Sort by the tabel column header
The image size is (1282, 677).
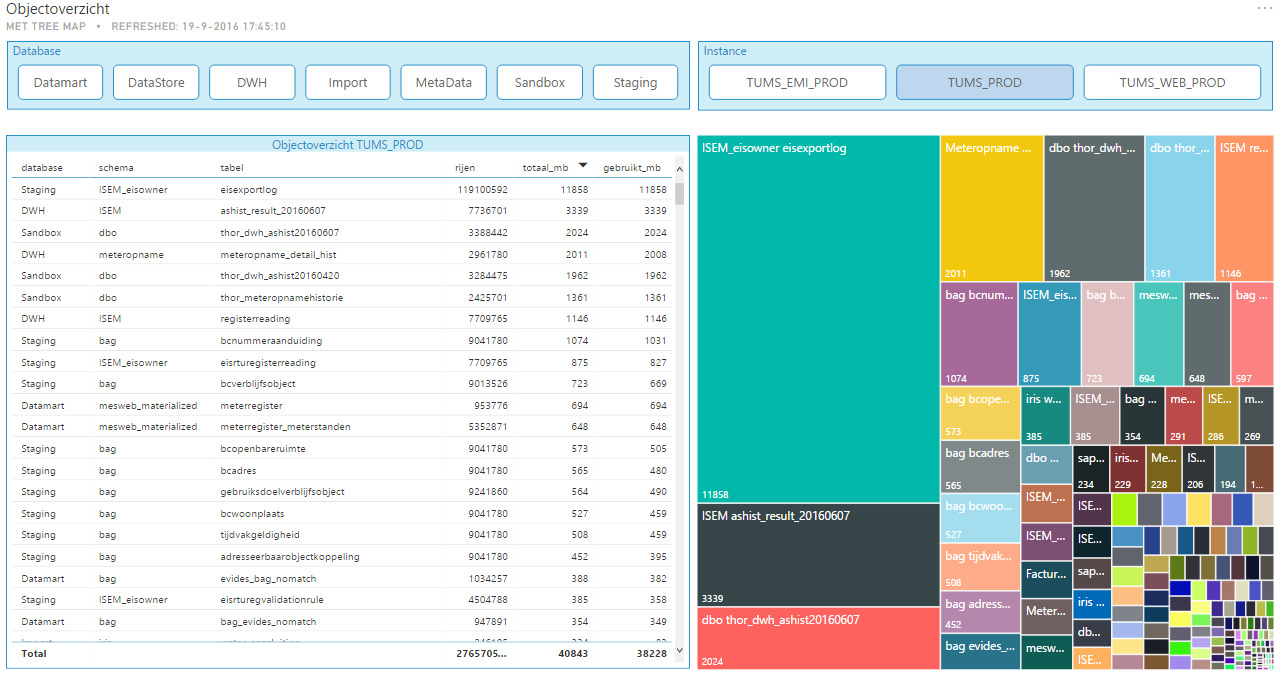pos(232,168)
